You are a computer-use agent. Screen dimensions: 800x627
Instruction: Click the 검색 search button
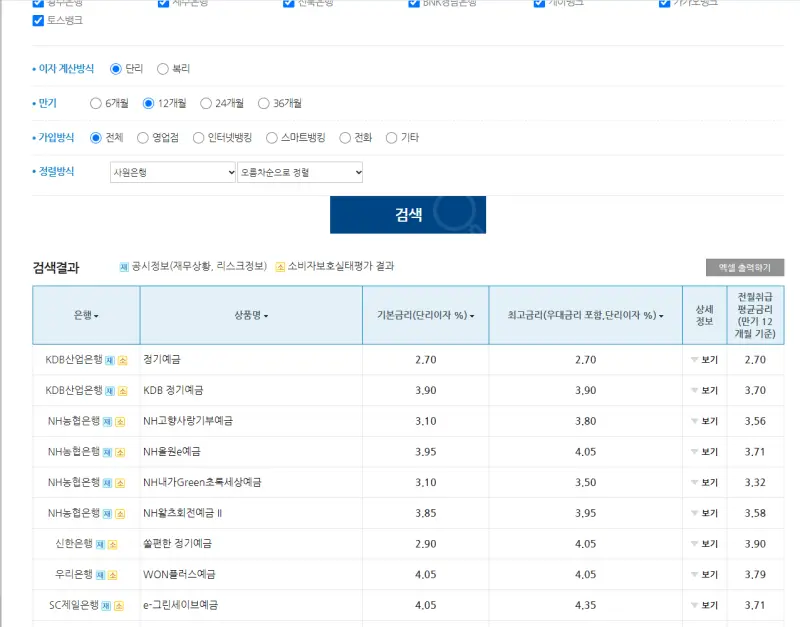point(408,215)
